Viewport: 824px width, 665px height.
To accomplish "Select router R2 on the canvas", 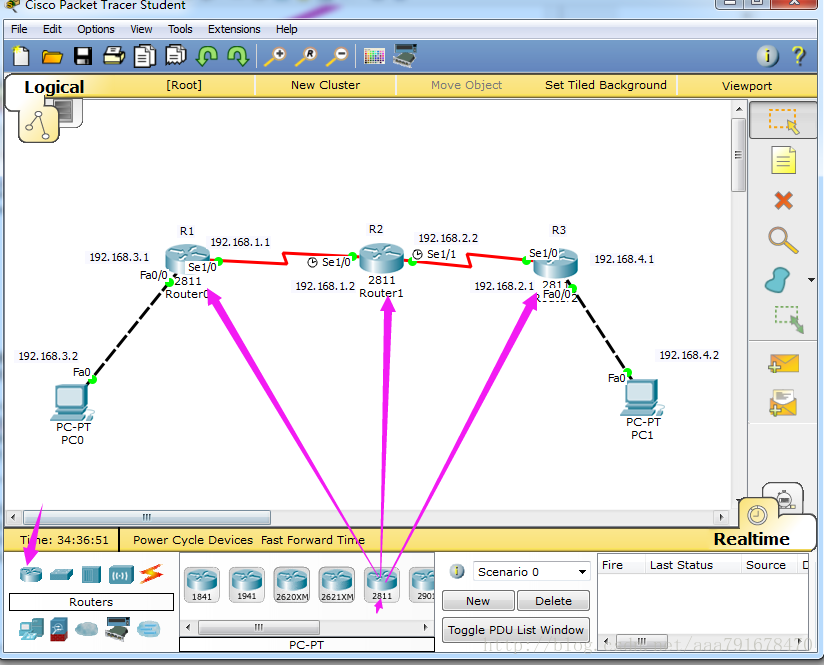I will pyautogui.click(x=382, y=258).
